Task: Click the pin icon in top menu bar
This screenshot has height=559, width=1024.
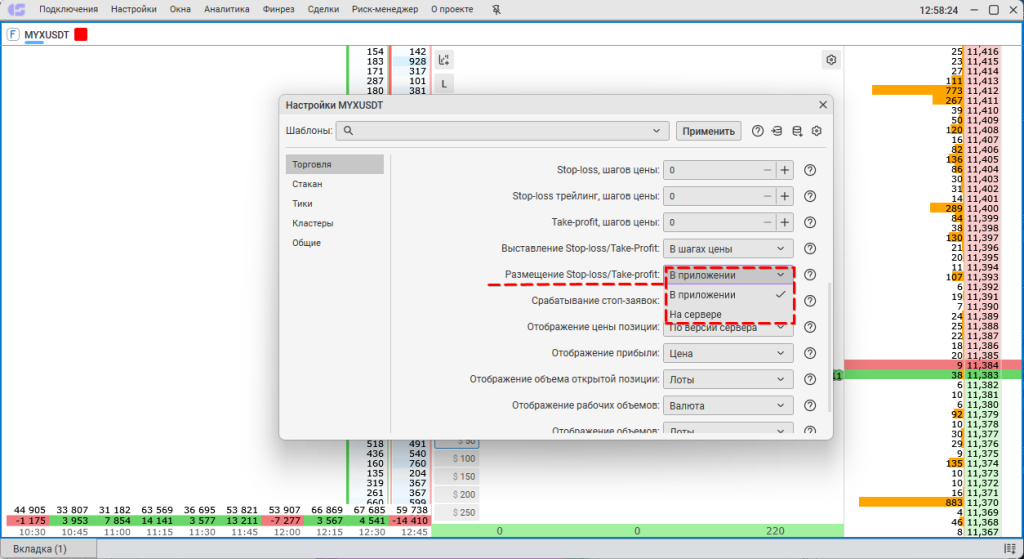Action: 498,10
